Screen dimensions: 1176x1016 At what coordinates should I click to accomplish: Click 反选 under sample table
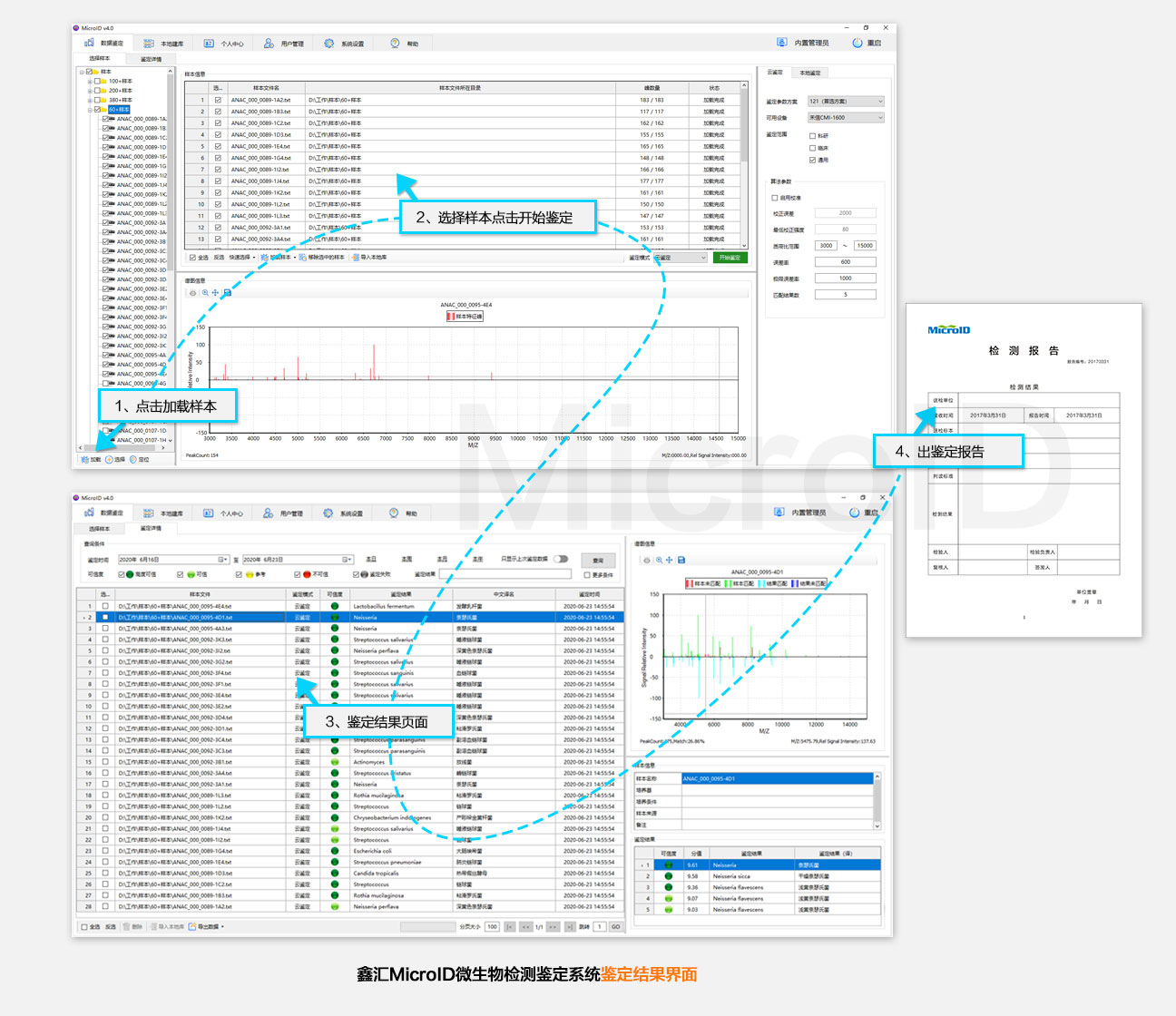(219, 258)
